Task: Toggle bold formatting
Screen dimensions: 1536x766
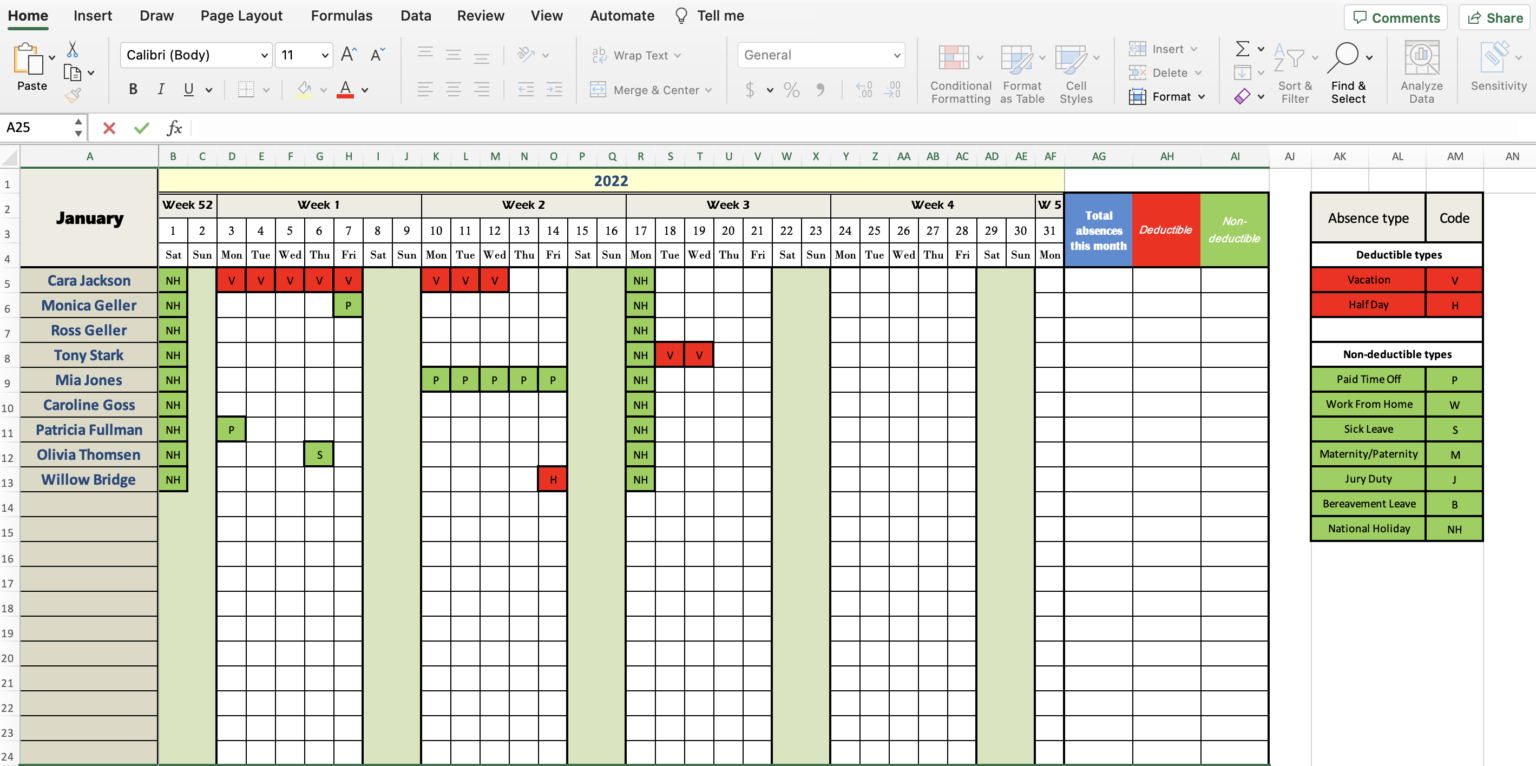Action: (x=132, y=89)
